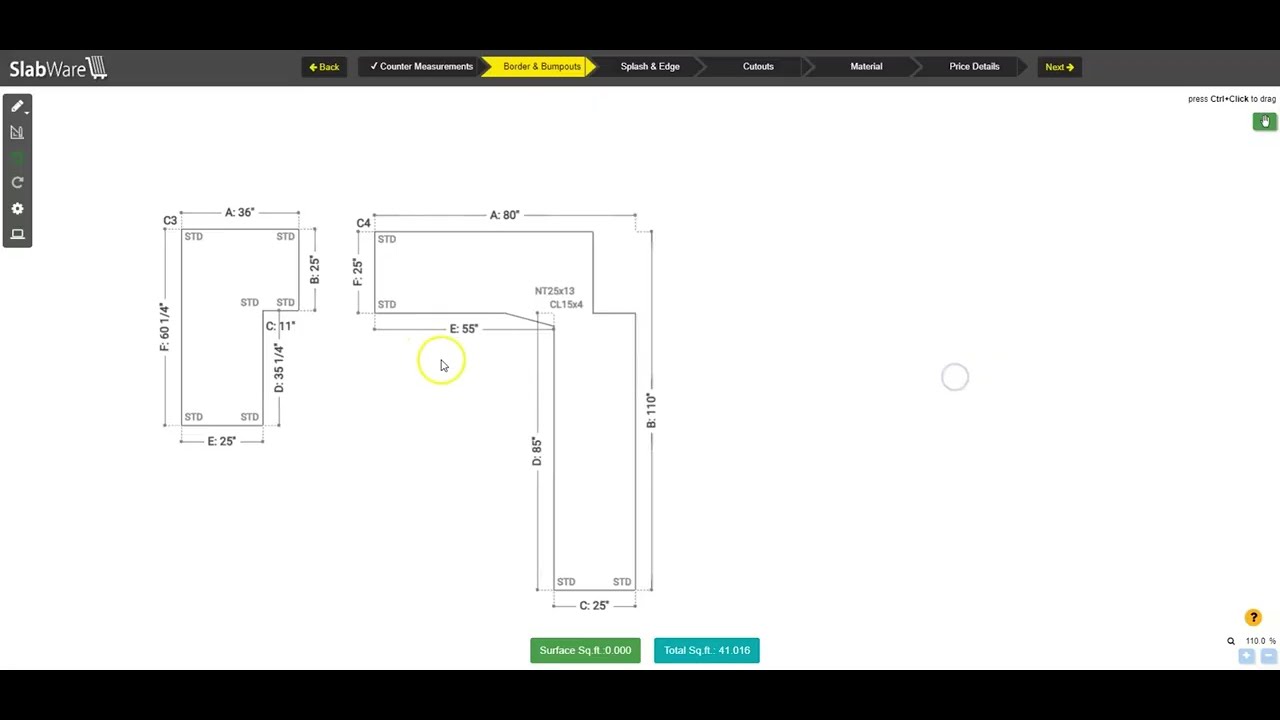1280x720 pixels.
Task: Go back with the Back button
Action: (324, 67)
